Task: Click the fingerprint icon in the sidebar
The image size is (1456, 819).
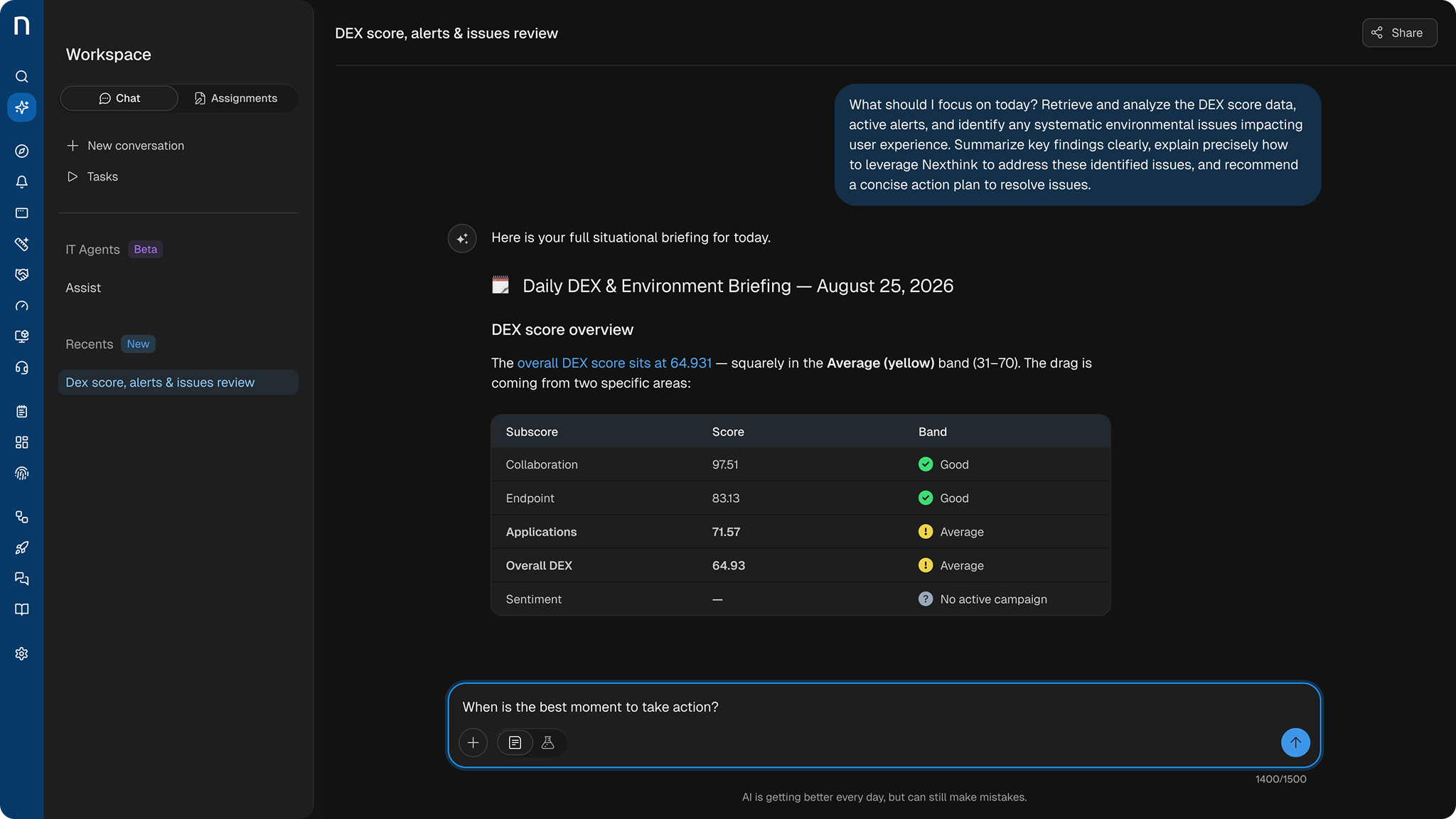Action: point(21,473)
